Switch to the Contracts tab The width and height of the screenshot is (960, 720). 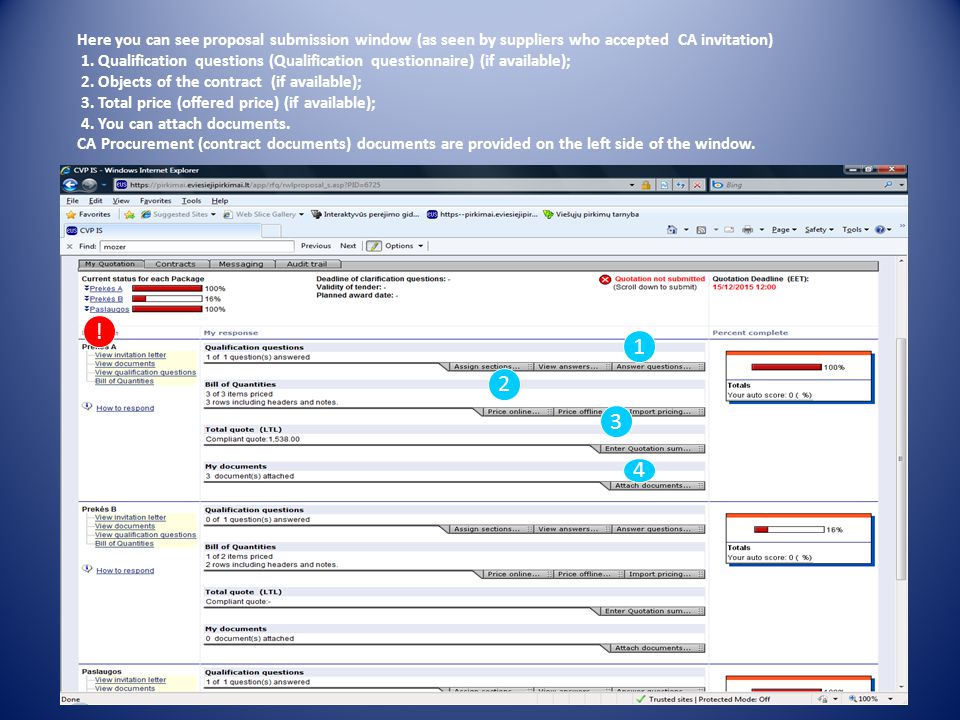(175, 264)
